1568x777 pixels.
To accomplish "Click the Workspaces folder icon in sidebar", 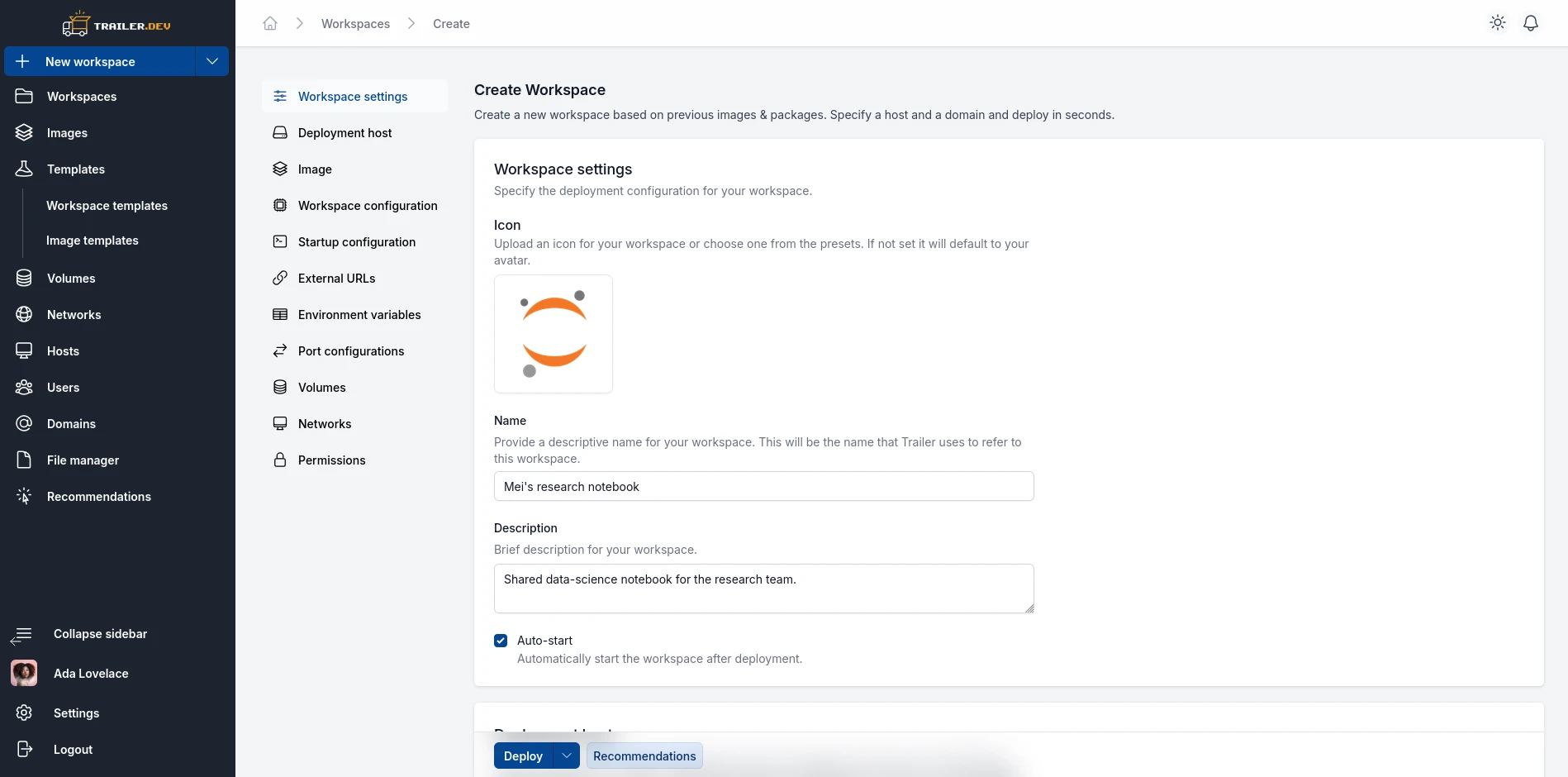I will [24, 96].
